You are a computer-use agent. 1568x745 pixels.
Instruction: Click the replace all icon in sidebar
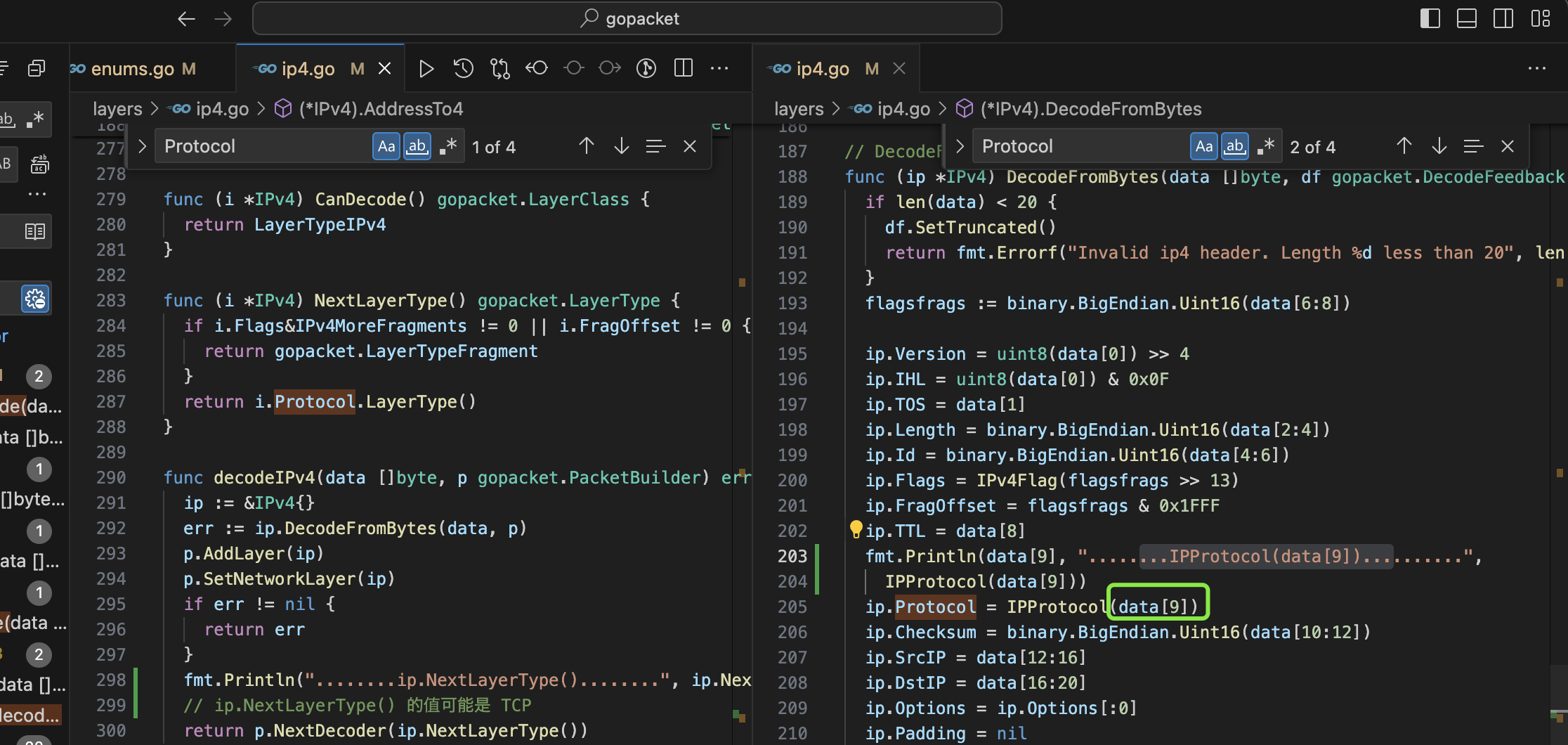coord(39,165)
